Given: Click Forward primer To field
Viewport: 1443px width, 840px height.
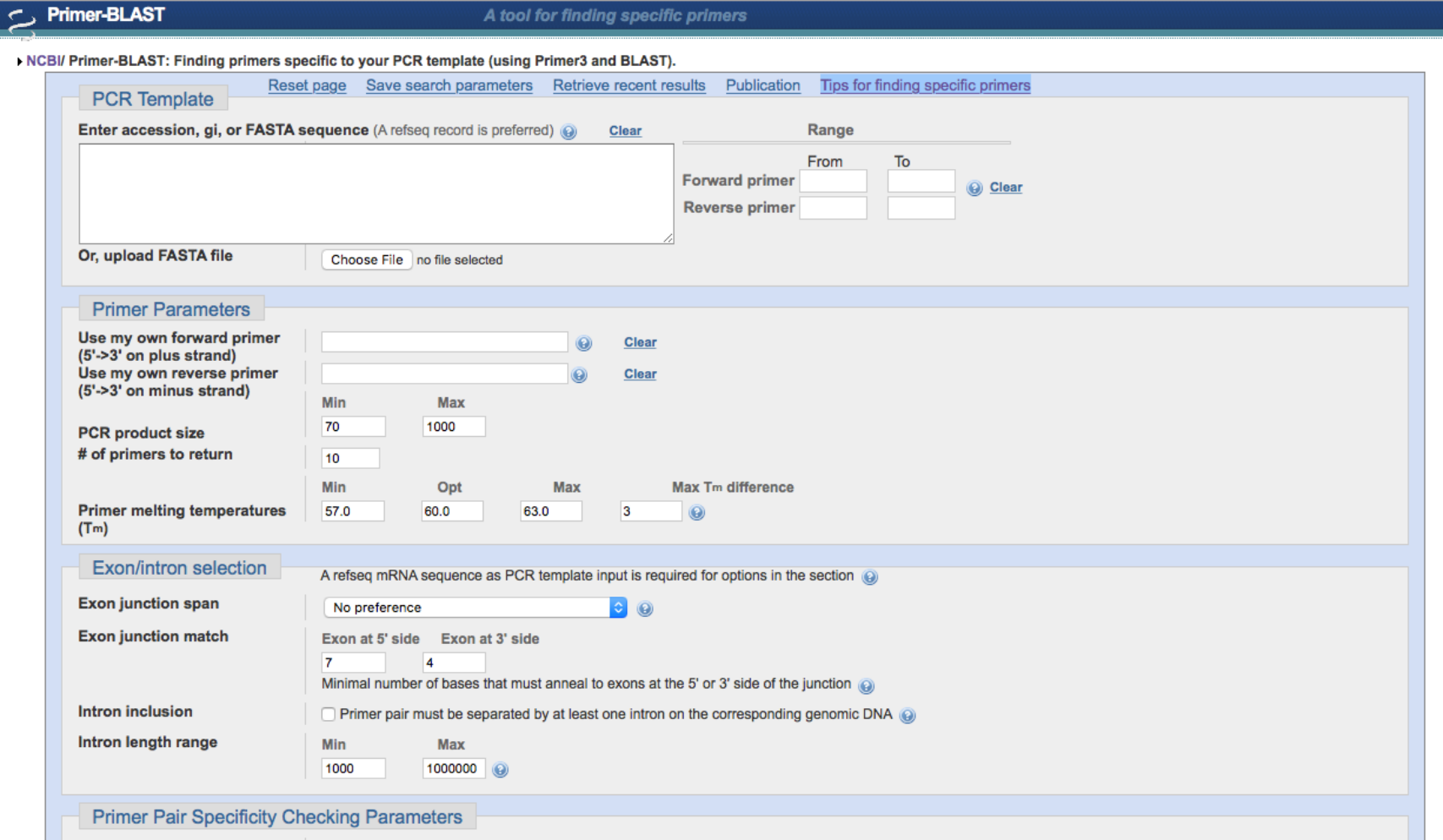Looking at the screenshot, I should (921, 181).
